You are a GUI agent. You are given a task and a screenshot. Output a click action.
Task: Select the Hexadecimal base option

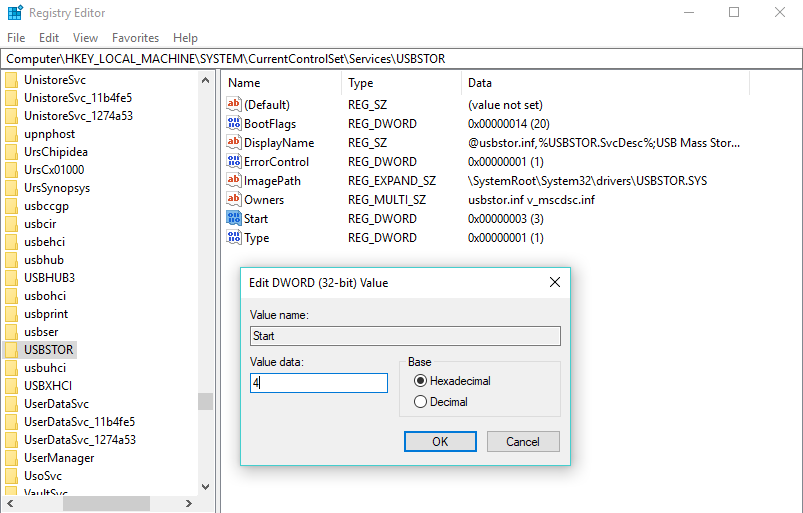click(x=452, y=381)
